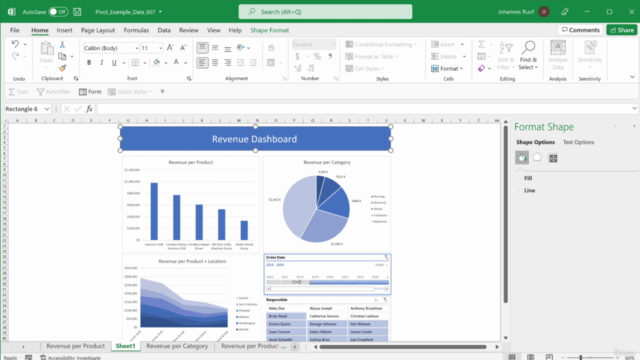Toggle Bold formatting
Image resolution: width=640 pixels, height=360 pixels.
pyautogui.click(x=89, y=62)
